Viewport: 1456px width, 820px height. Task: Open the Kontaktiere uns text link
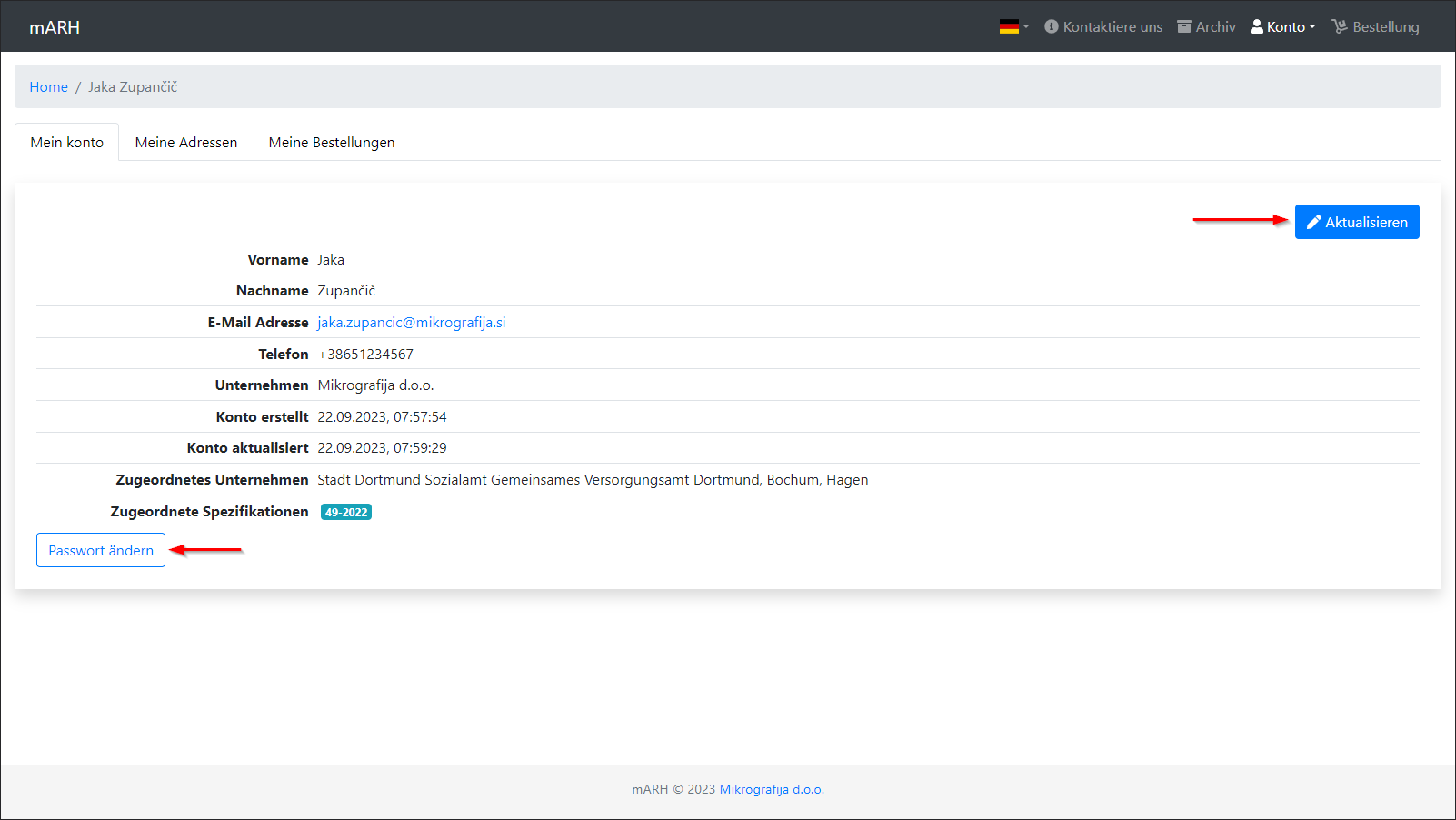click(x=1112, y=27)
